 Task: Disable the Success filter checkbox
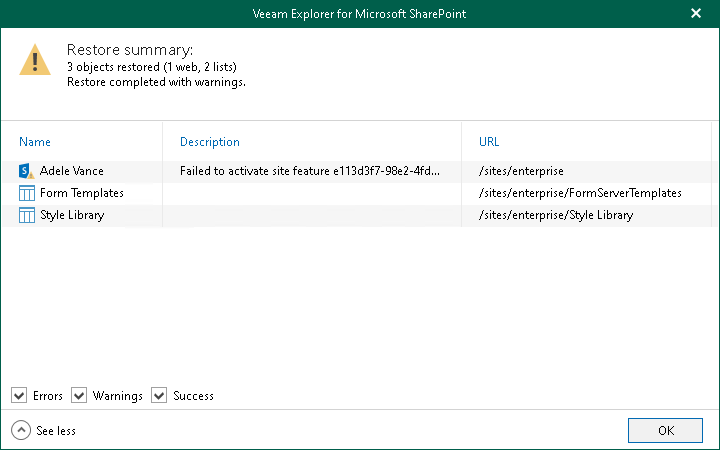point(159,396)
